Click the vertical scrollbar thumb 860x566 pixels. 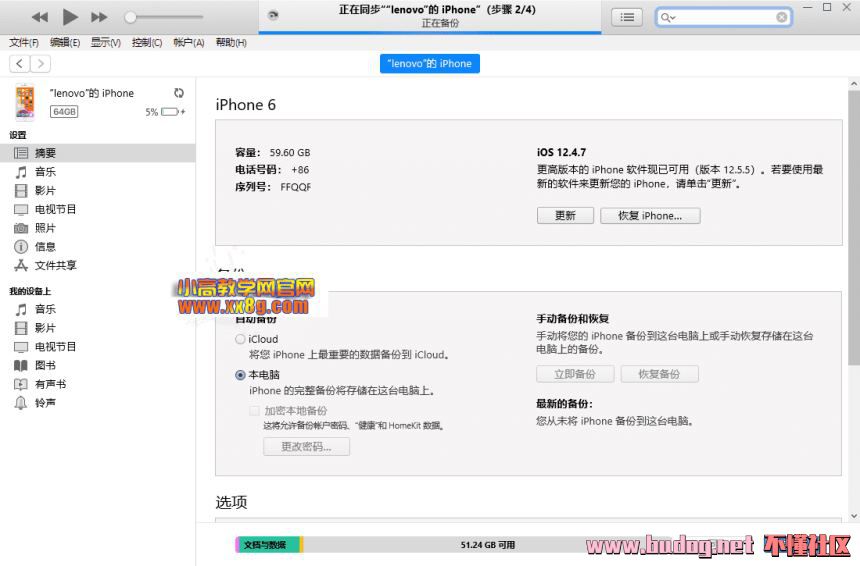click(x=853, y=228)
